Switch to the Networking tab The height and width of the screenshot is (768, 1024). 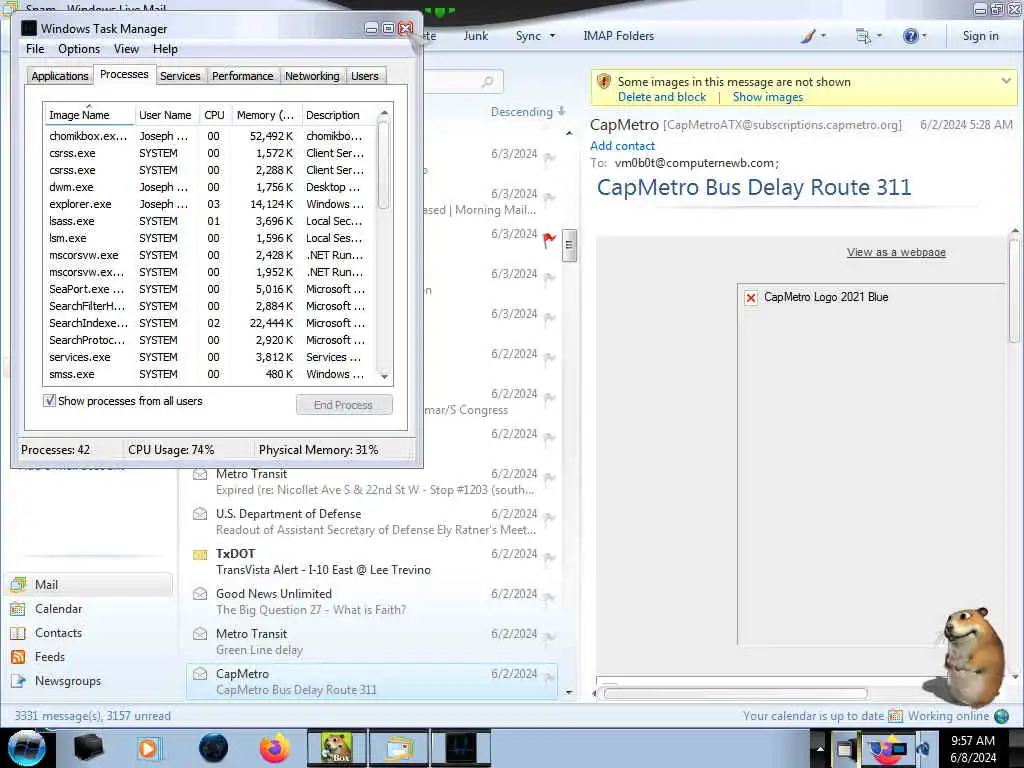312,76
